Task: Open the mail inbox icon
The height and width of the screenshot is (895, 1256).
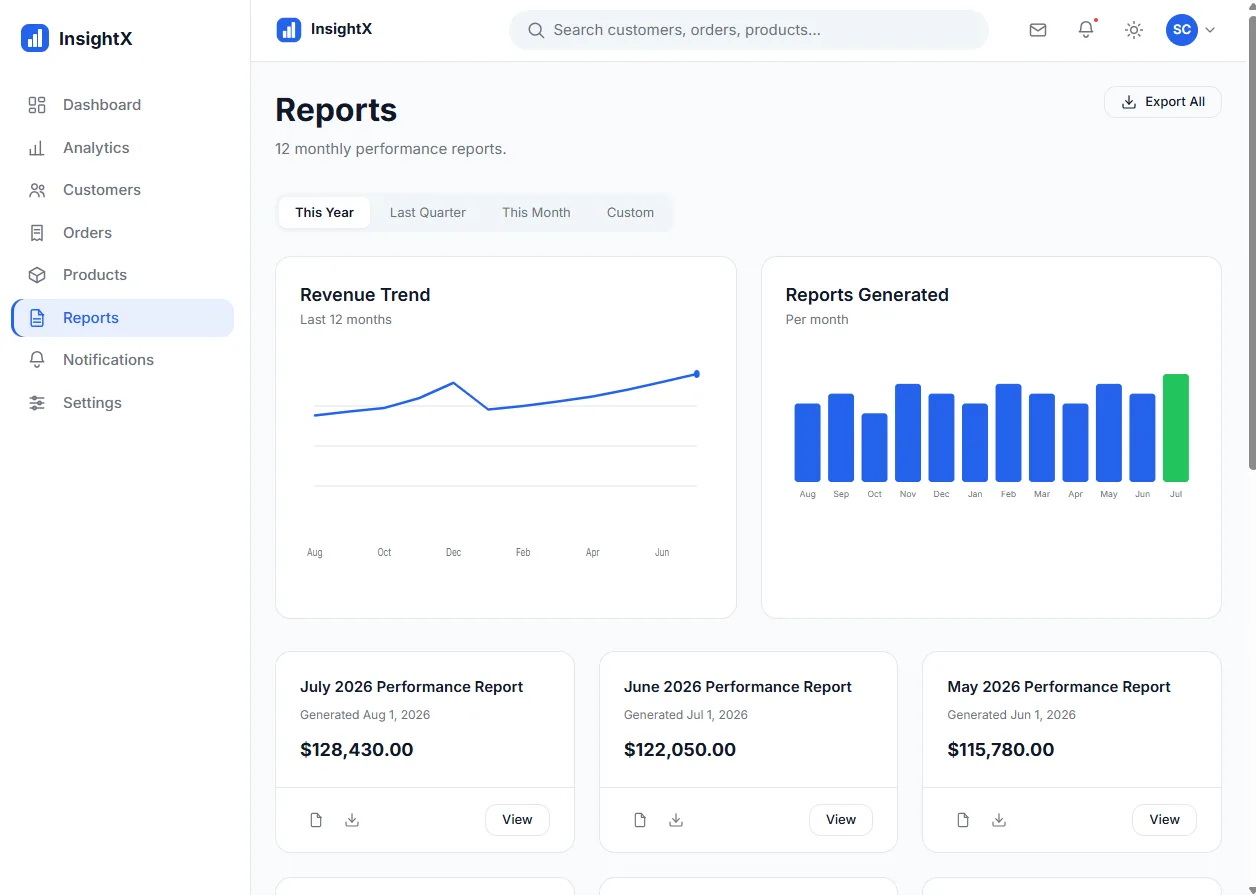Action: click(1038, 30)
